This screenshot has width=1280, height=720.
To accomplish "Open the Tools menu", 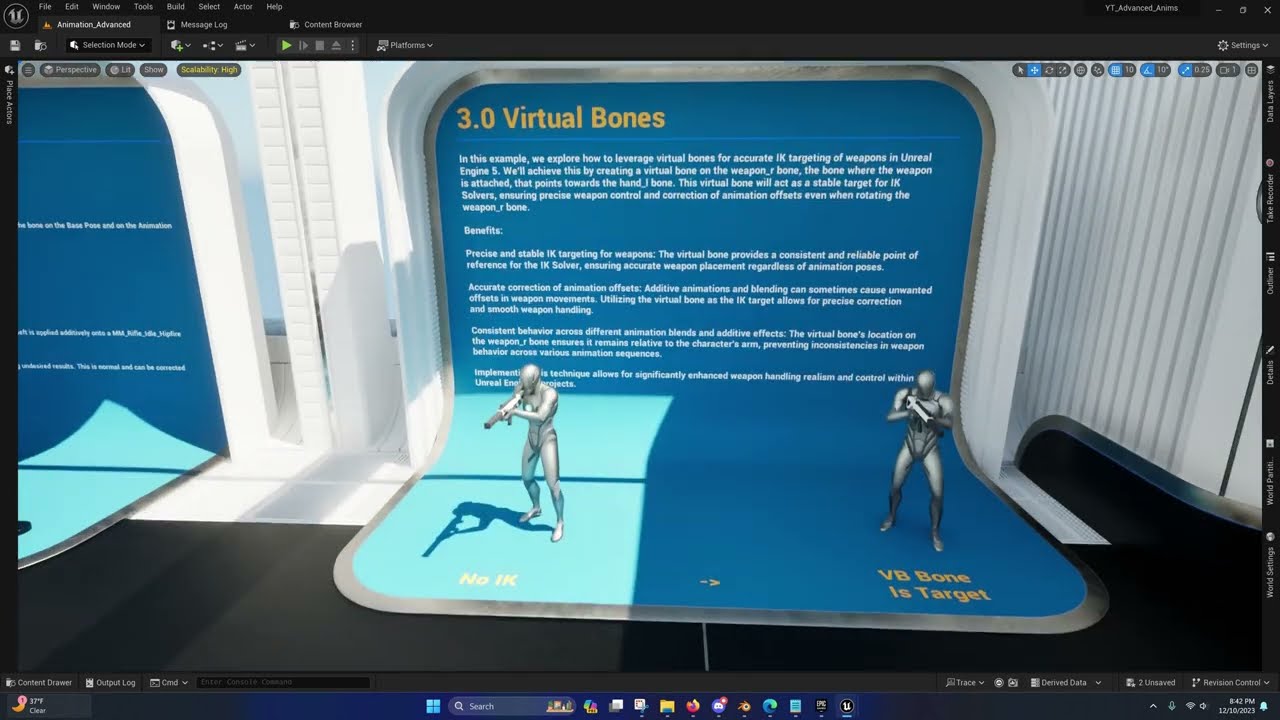I will pyautogui.click(x=143, y=7).
